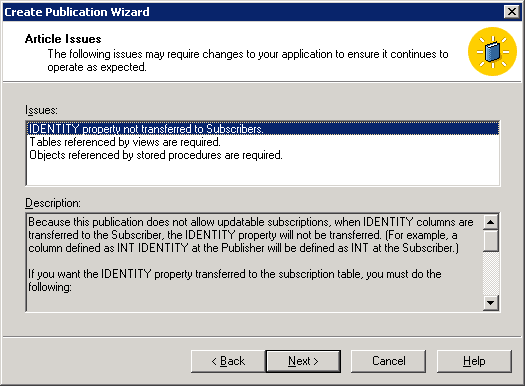Select Tables referenced by views are required
Image resolution: width=525 pixels, height=386 pixels.
pyautogui.click(x=125, y=142)
